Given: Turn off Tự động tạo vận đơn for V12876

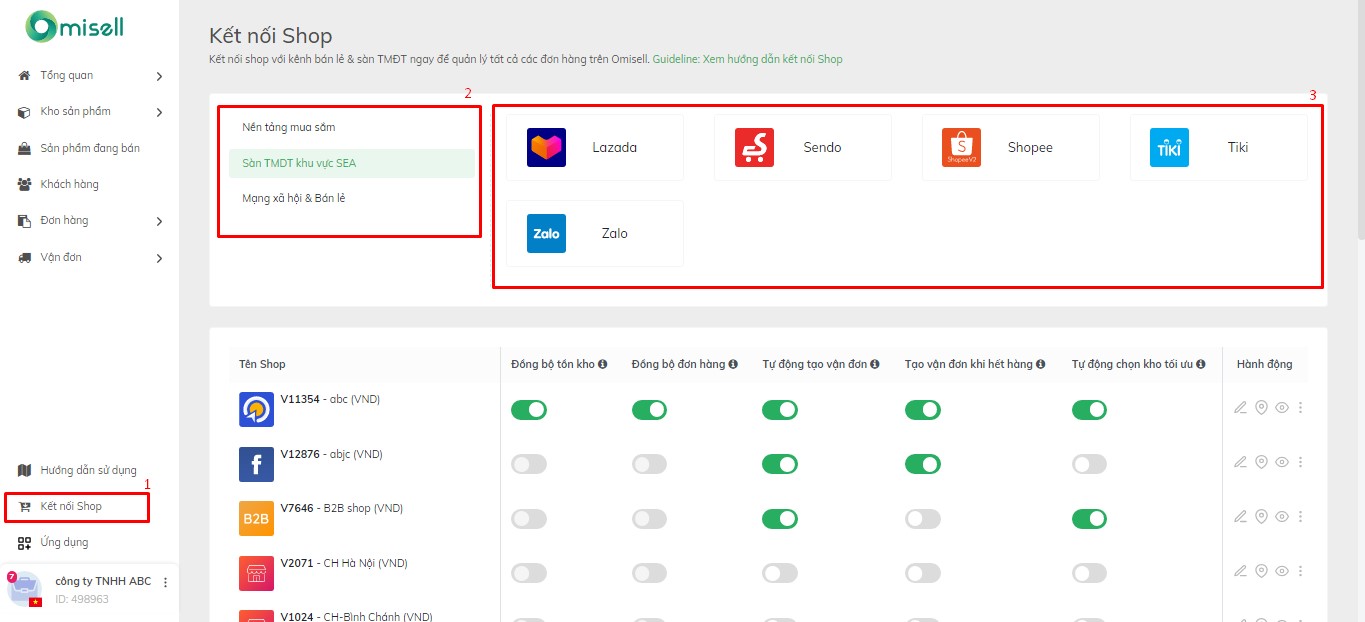Looking at the screenshot, I should 780,464.
